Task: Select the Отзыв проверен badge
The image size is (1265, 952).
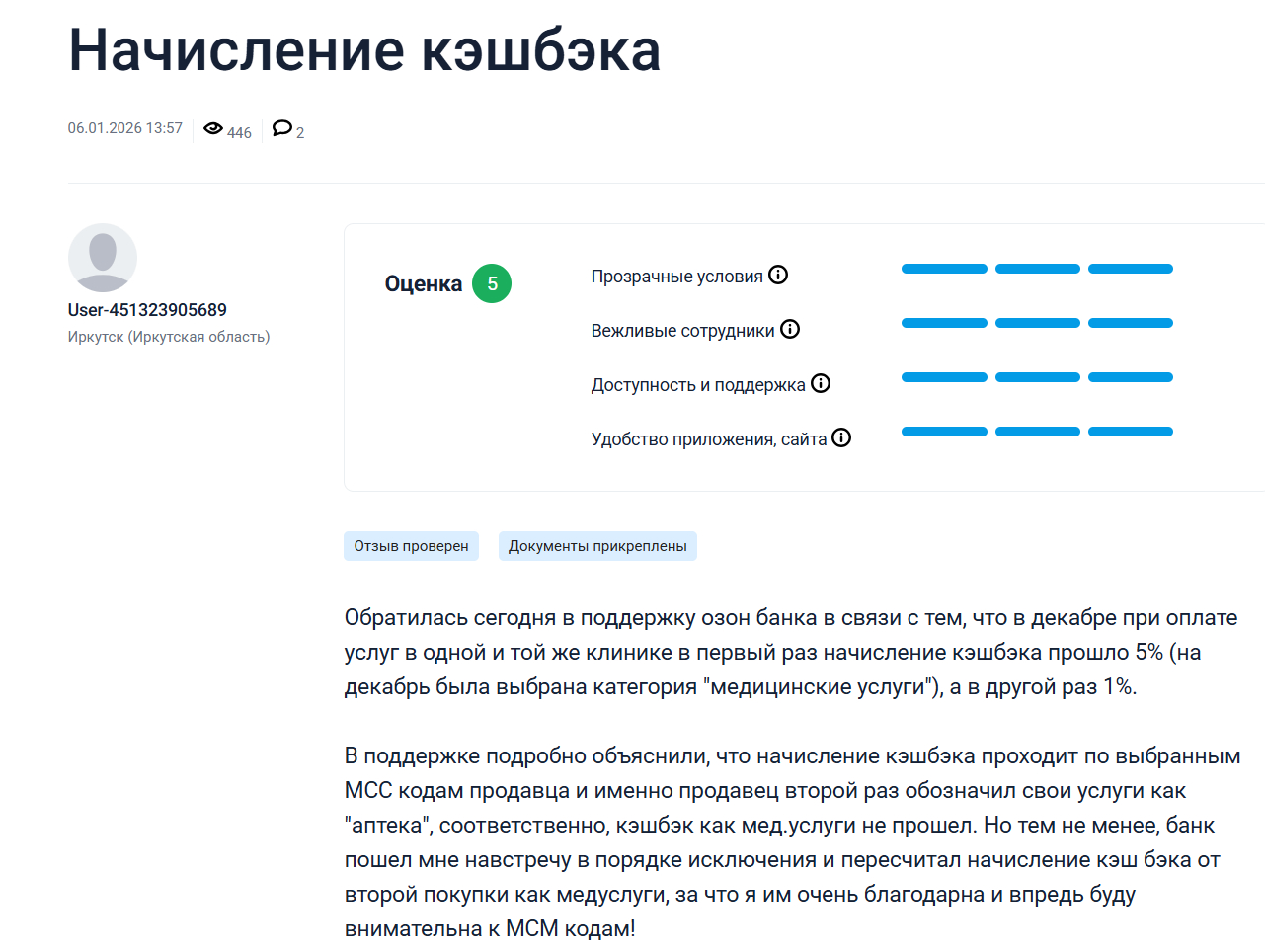Action: (x=411, y=545)
